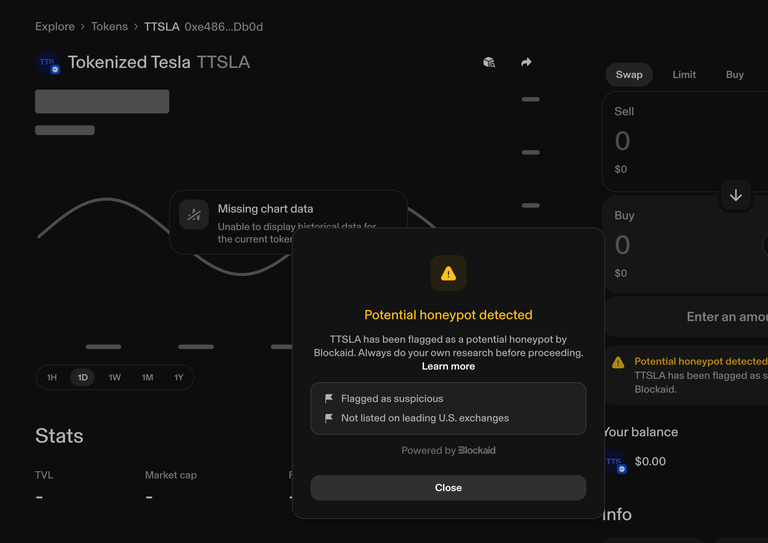Click the TTSLA token logo beside the title
The image size is (768, 543).
coord(48,63)
